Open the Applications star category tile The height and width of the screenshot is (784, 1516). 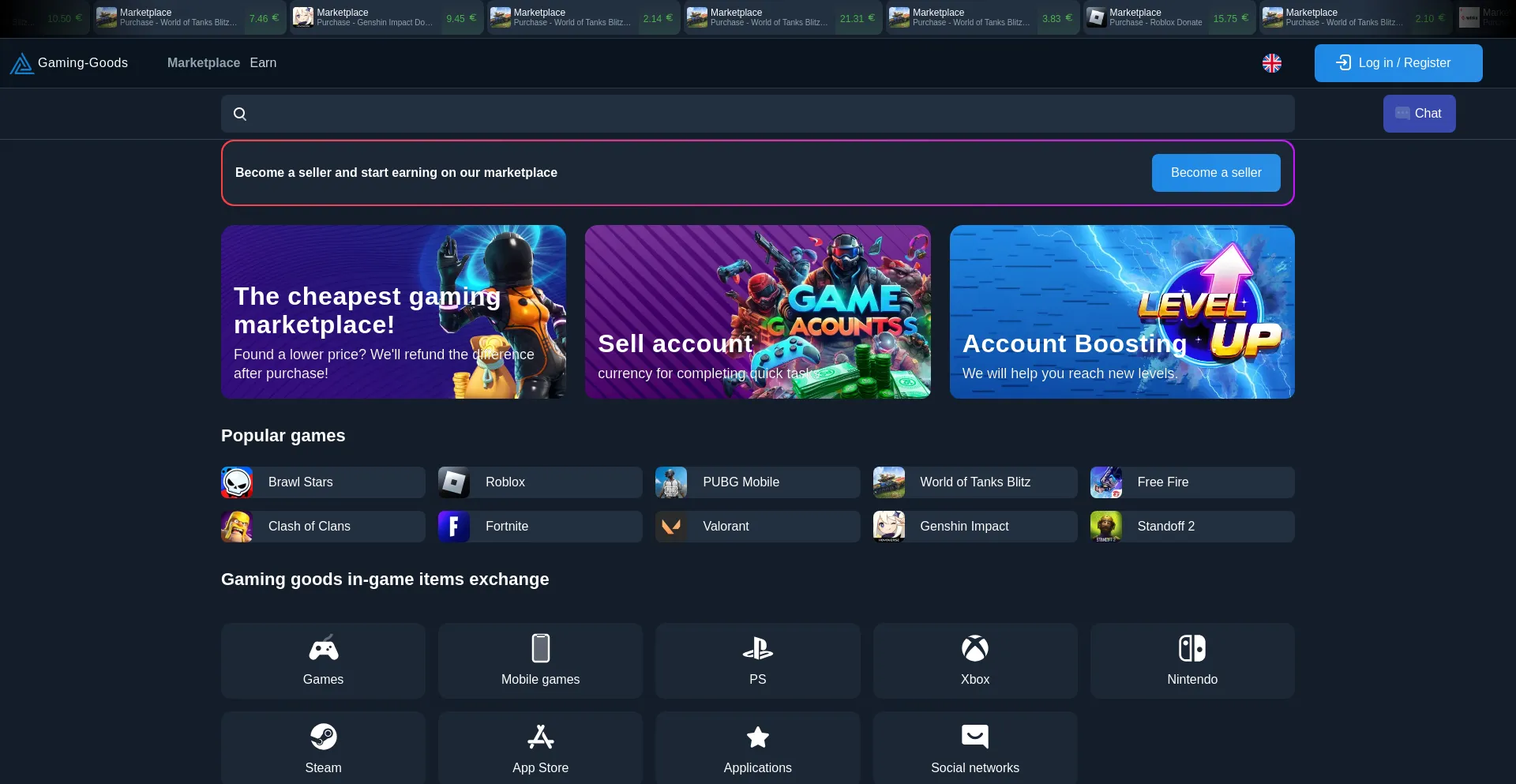coord(758,748)
